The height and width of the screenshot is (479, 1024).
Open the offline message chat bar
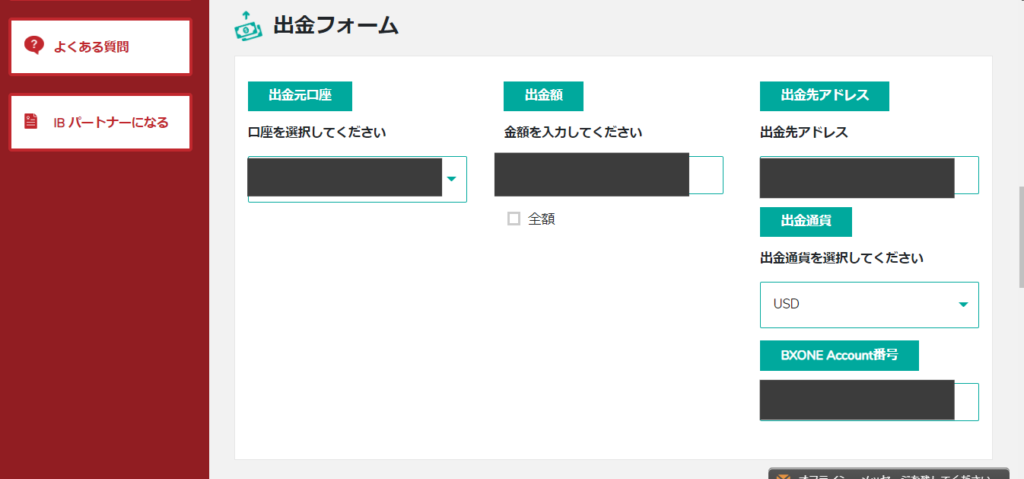coord(888,474)
